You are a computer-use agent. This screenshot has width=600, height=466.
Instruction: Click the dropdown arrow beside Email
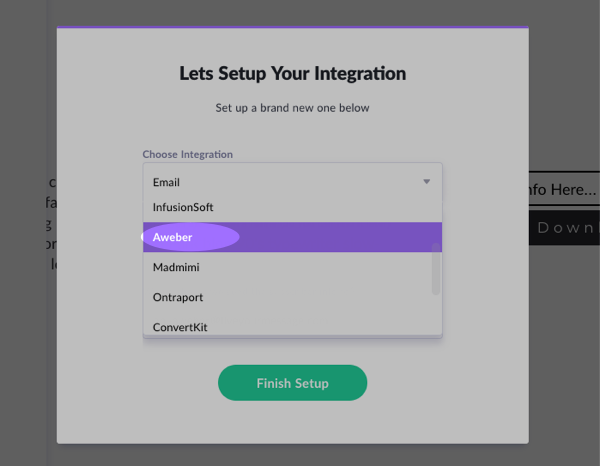point(426,182)
